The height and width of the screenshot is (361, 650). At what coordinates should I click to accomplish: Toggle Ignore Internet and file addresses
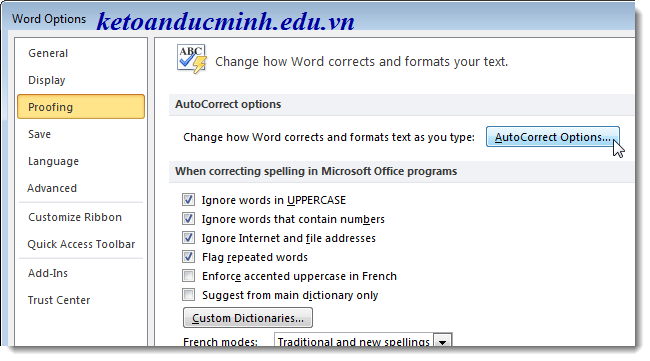188,238
